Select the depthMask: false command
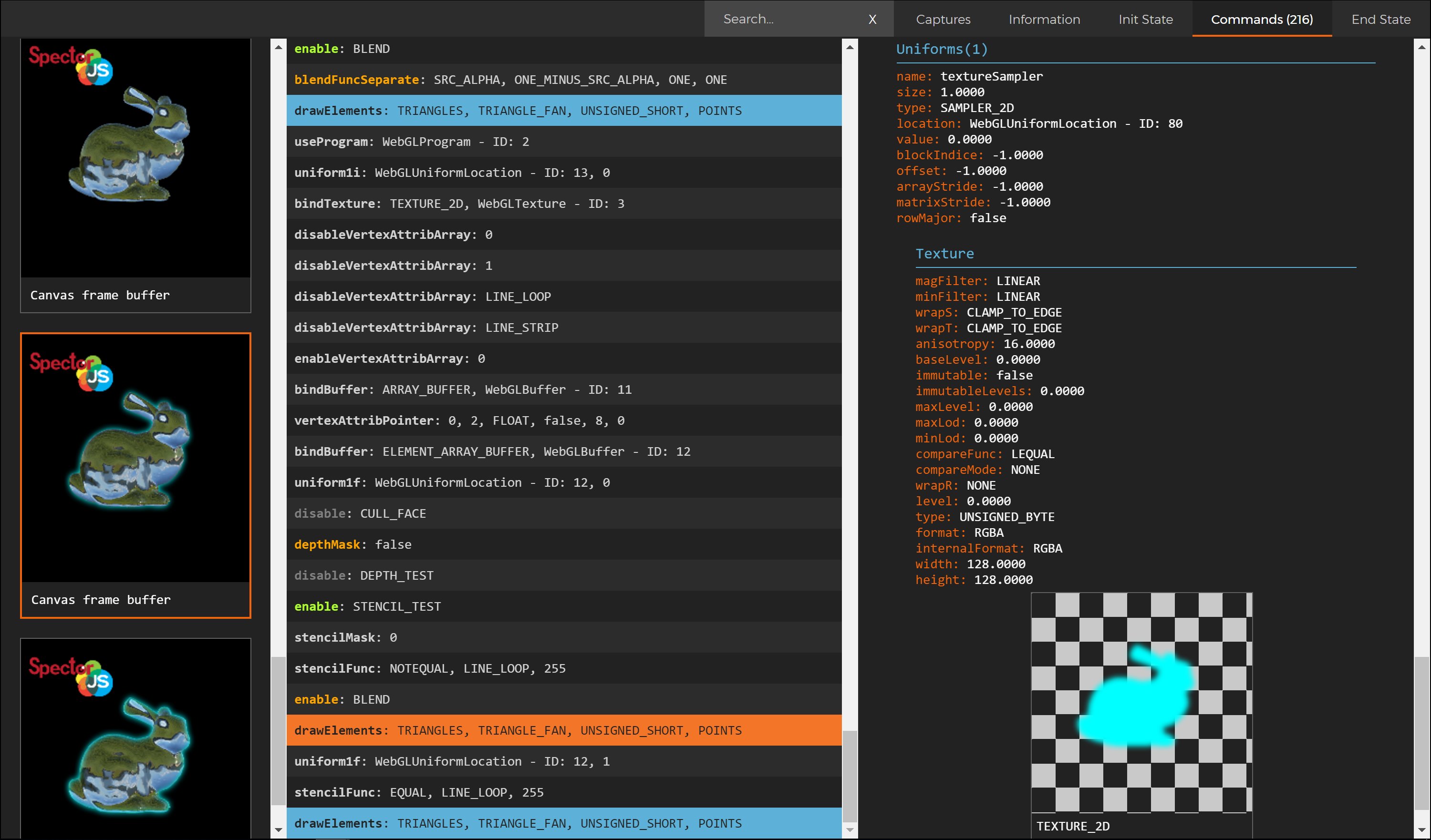The image size is (1431, 840). click(x=564, y=544)
